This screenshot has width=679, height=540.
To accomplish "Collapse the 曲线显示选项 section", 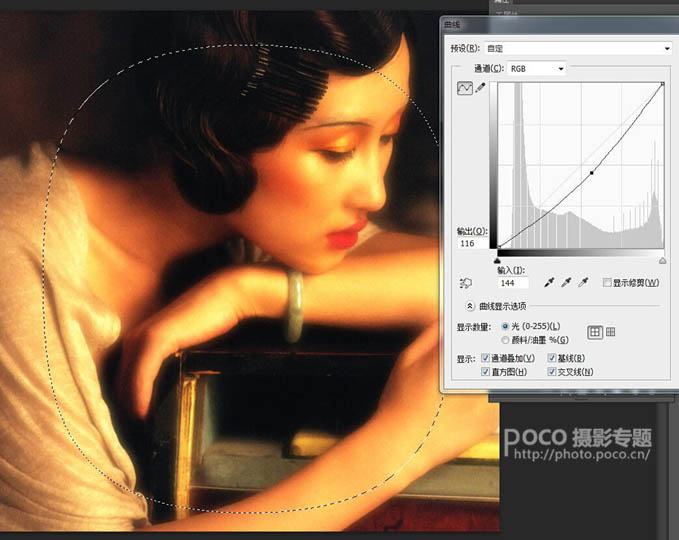I will tap(470, 307).
